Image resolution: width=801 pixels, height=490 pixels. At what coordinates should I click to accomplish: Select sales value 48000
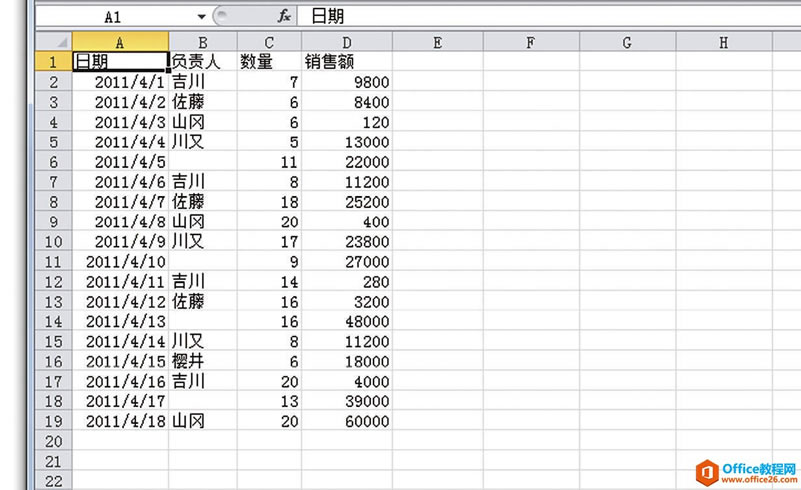point(347,321)
